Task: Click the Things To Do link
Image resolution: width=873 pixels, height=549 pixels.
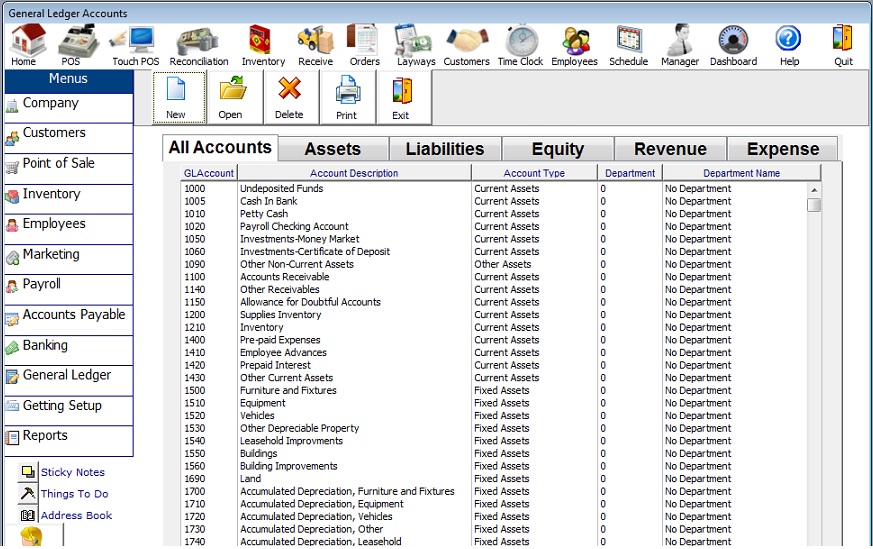Action: tap(74, 493)
